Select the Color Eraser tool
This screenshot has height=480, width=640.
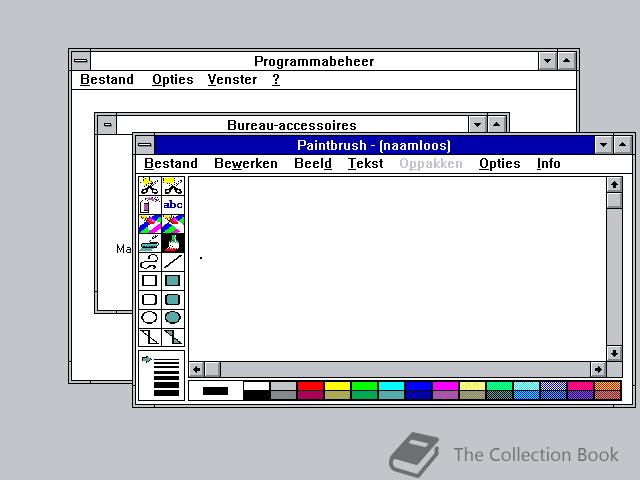[150, 224]
